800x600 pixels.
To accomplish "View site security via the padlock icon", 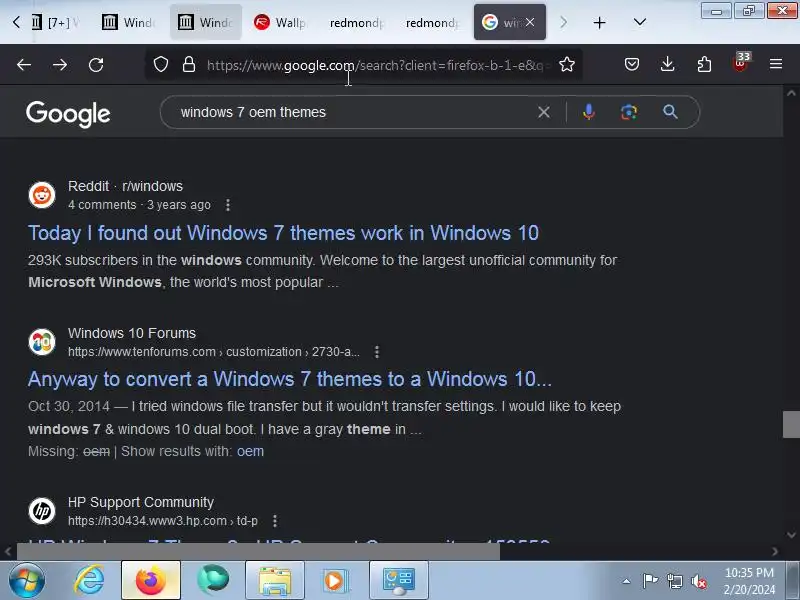I will 189,65.
